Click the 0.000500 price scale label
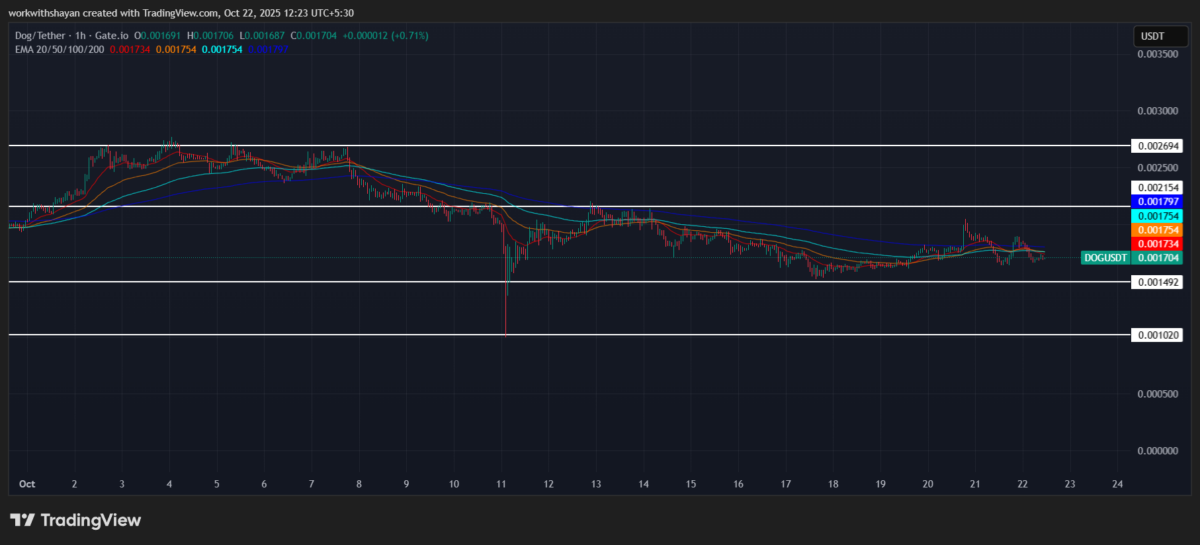 pyautogui.click(x=1158, y=394)
